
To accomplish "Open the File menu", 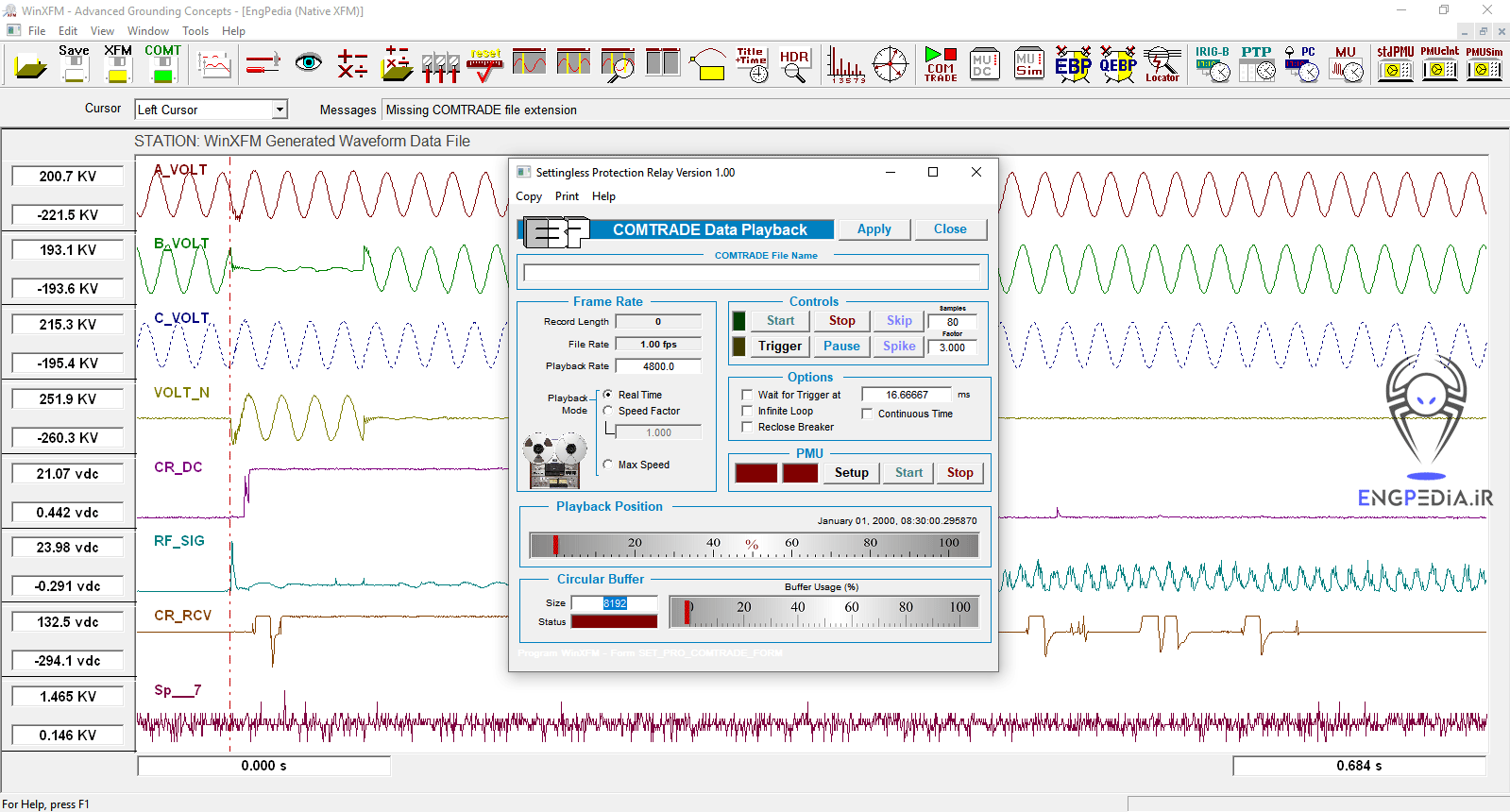I will (37, 31).
